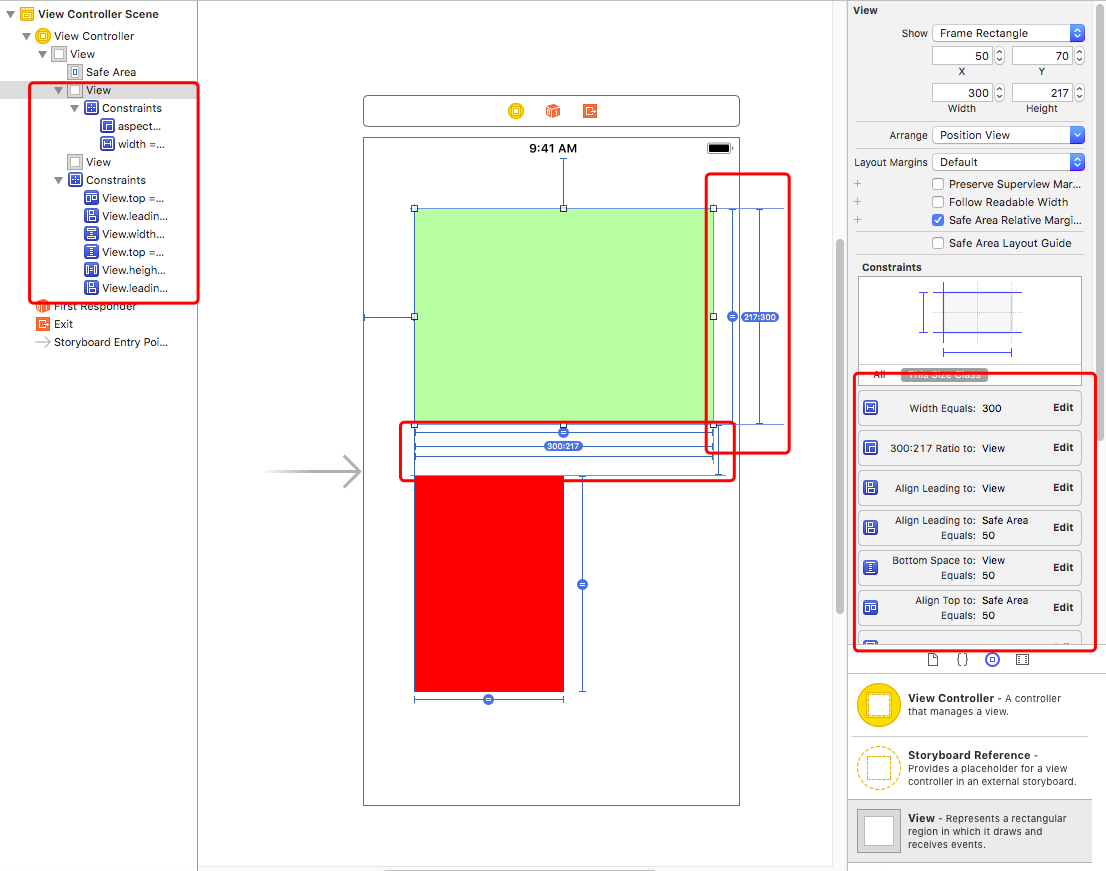The image size is (1106, 871).
Task: Switch to Code Snippet library braces tab
Action: pos(962,660)
